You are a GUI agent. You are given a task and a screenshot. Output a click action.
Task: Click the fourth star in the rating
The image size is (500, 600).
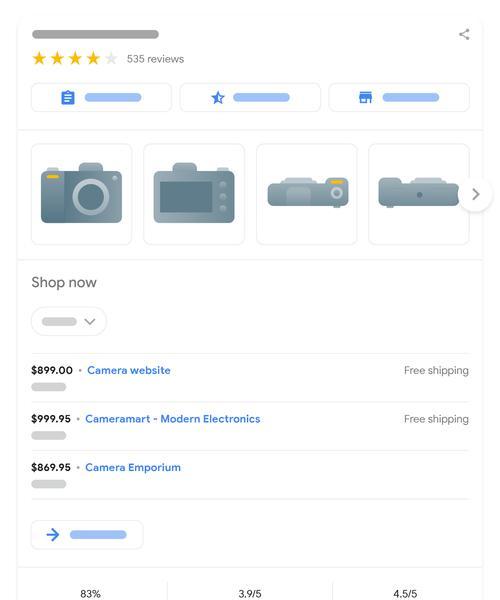(93, 59)
